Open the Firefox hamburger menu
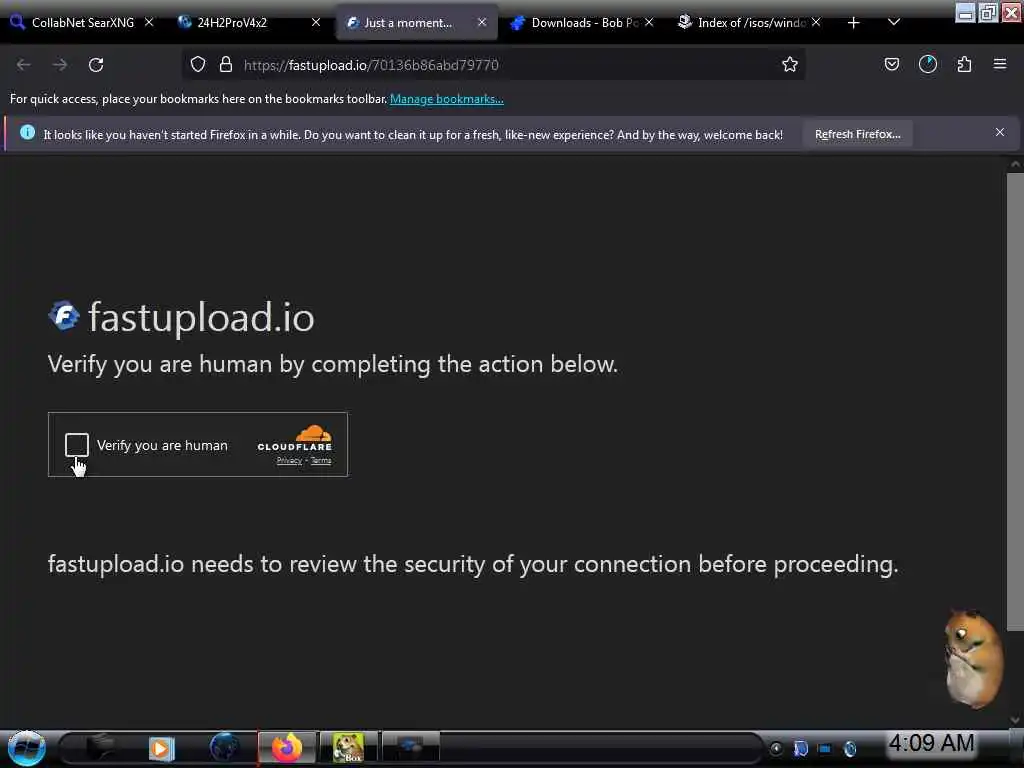The height and width of the screenshot is (768, 1024). click(x=1000, y=64)
